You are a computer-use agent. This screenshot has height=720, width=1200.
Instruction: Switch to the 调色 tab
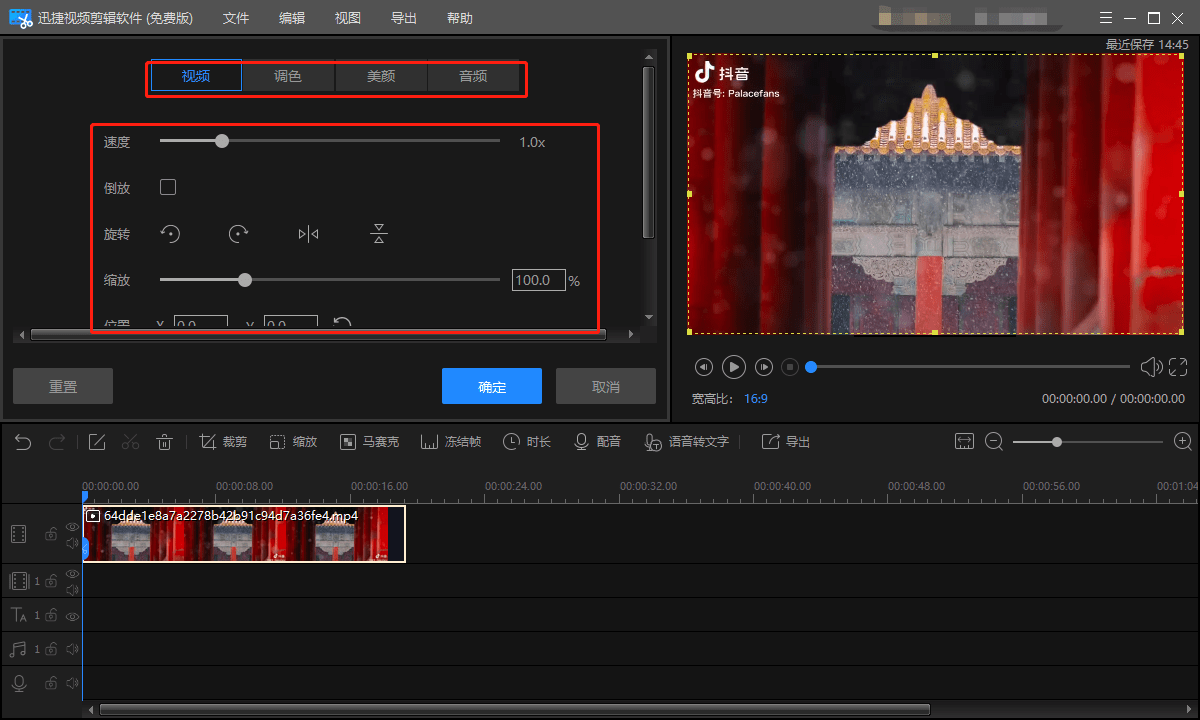[288, 76]
